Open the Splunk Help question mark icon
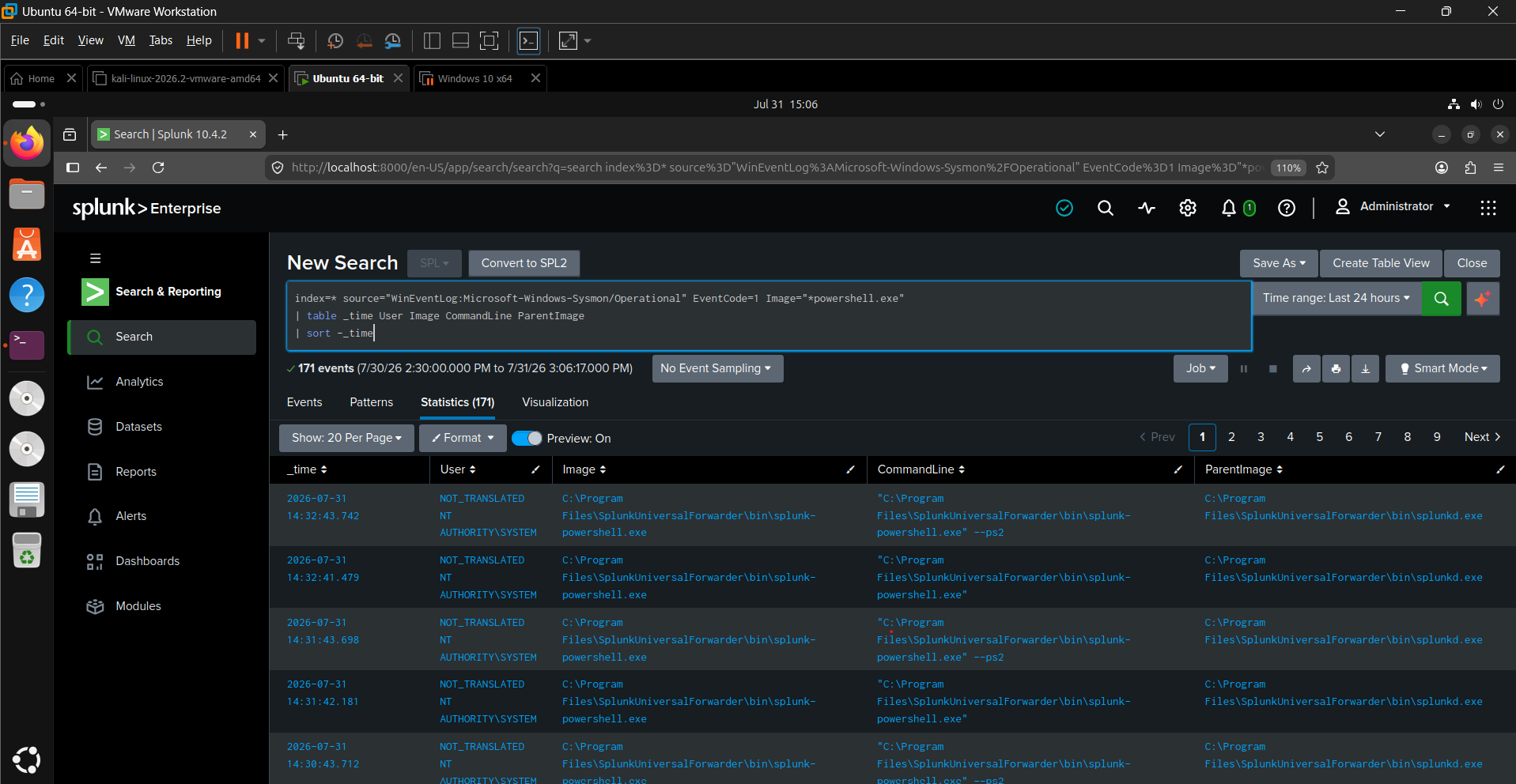Screen dimensions: 1516x784 click(x=1287, y=208)
